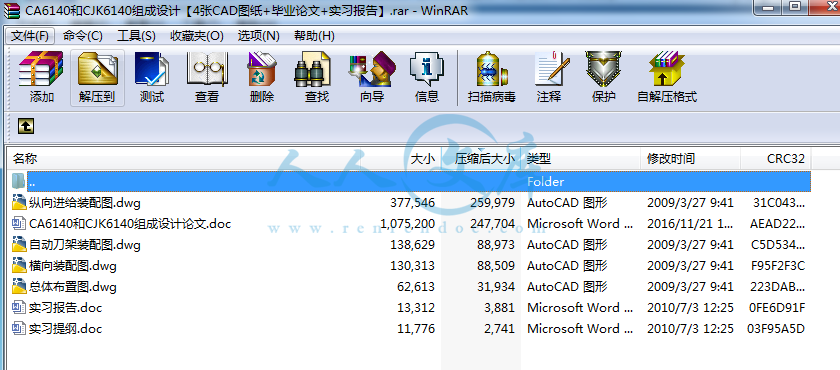Image resolution: width=840 pixels, height=370 pixels.
Task: Select the file CA6140和CJK6140组成设计论文.doc
Action: [x=130, y=224]
